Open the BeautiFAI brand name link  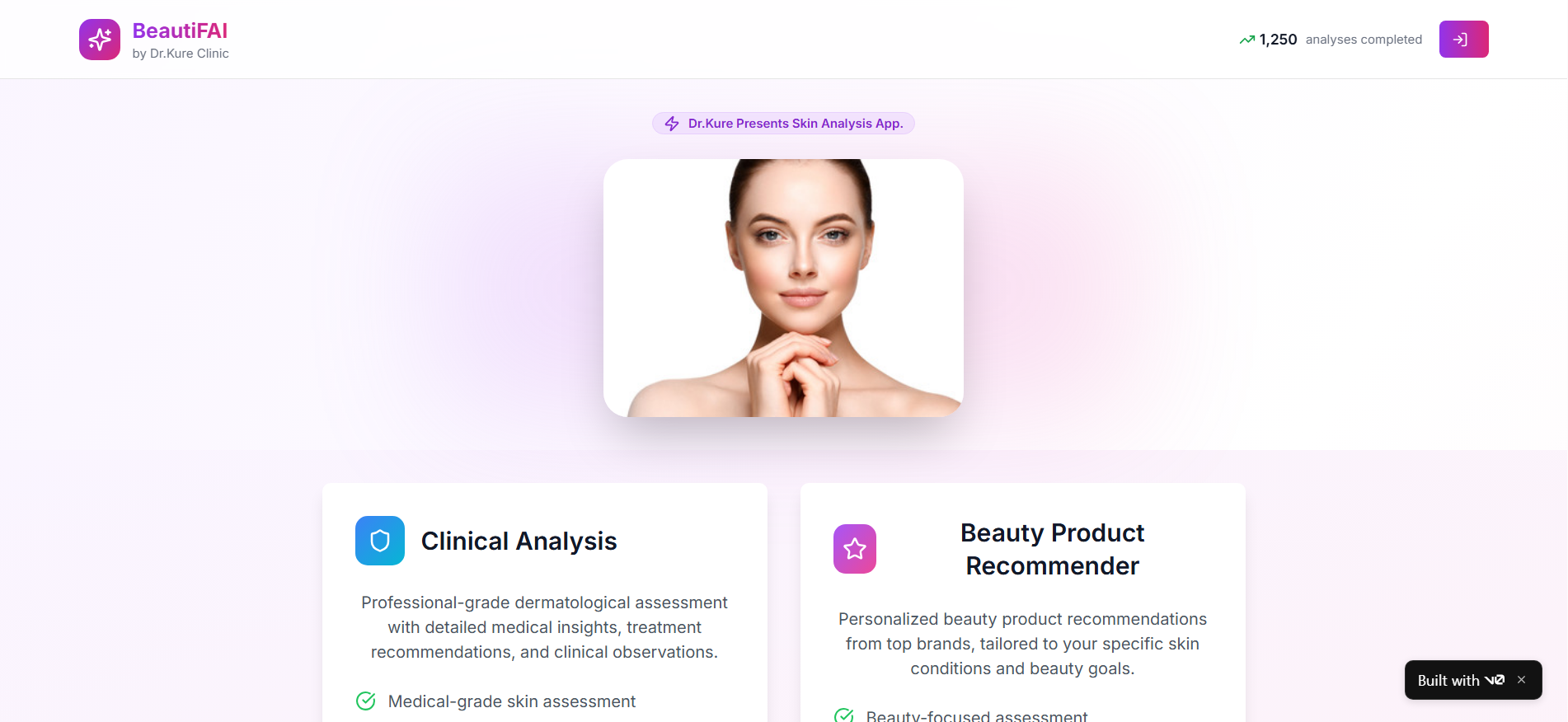point(180,30)
